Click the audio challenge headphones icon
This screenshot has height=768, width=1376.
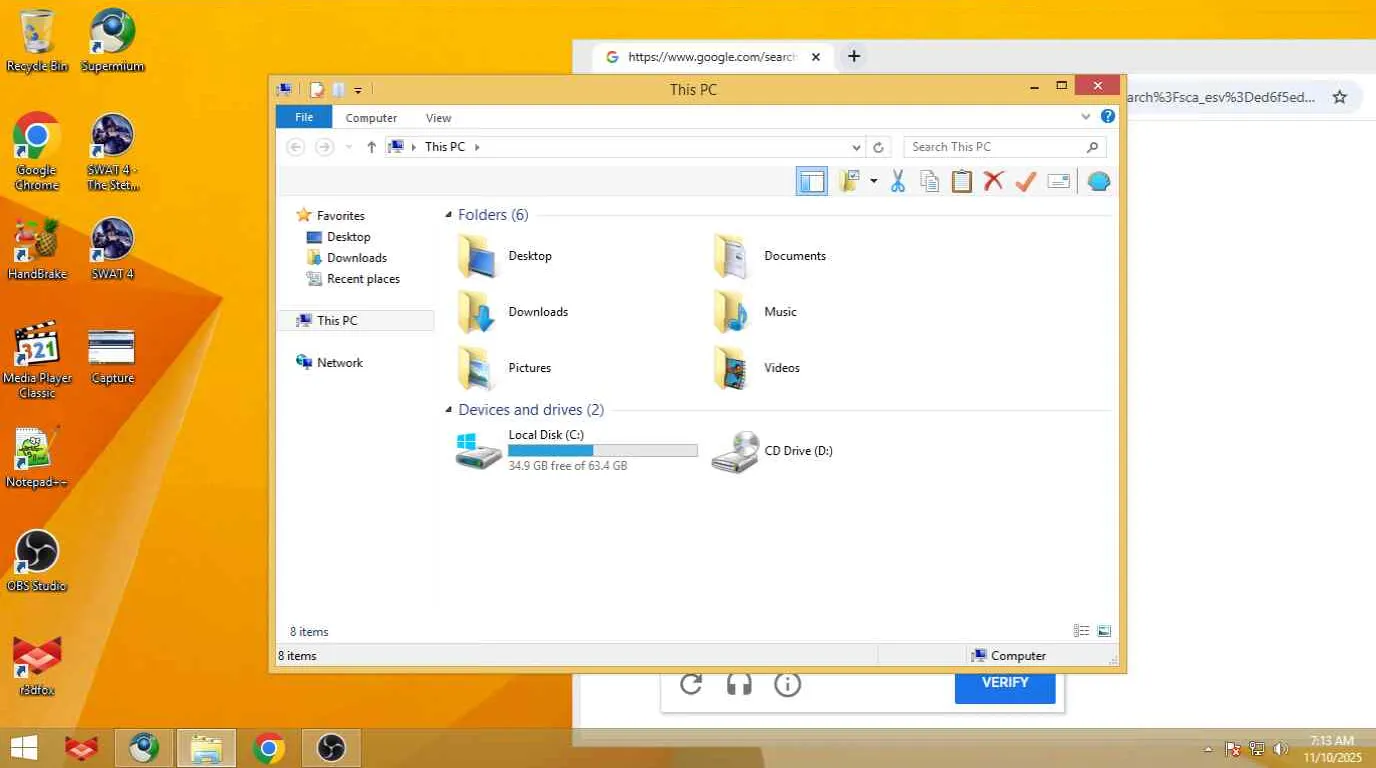tap(739, 684)
